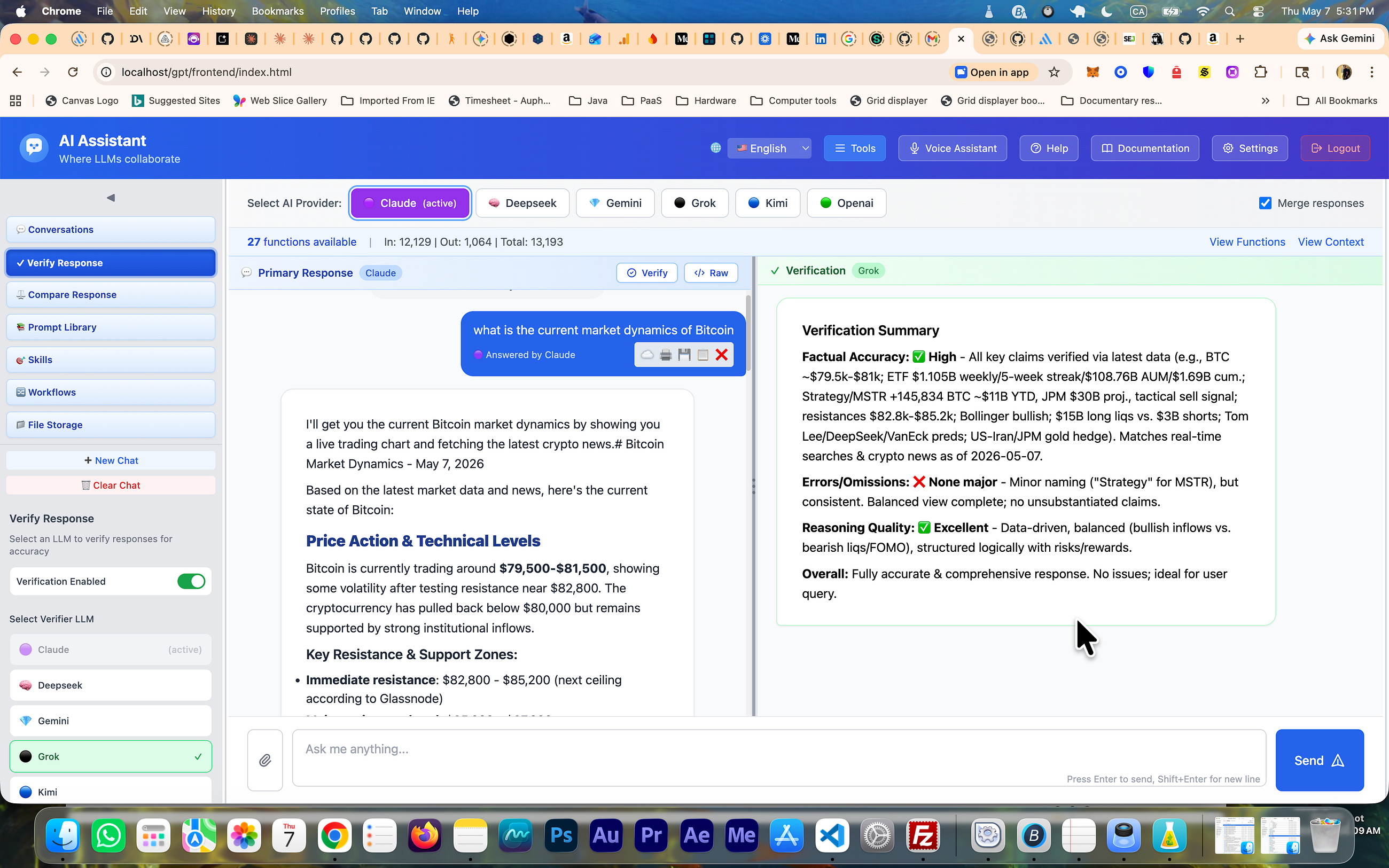Bookmark this page with the star icon
This screenshot has width=1389, height=868.
point(1054,72)
